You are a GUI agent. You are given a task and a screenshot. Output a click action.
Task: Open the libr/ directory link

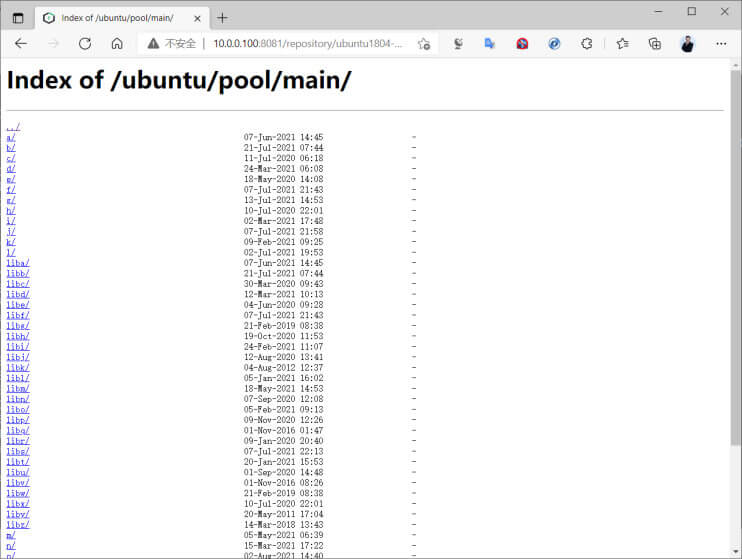tap(18, 441)
